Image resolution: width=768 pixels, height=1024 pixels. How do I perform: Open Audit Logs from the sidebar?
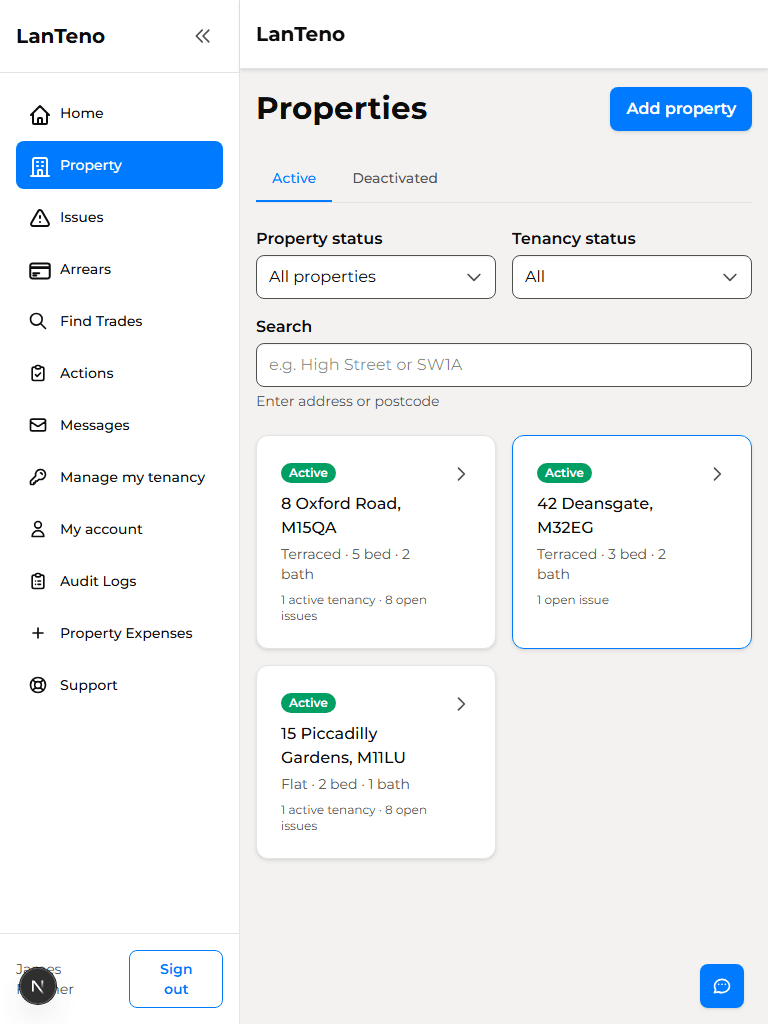(120, 581)
